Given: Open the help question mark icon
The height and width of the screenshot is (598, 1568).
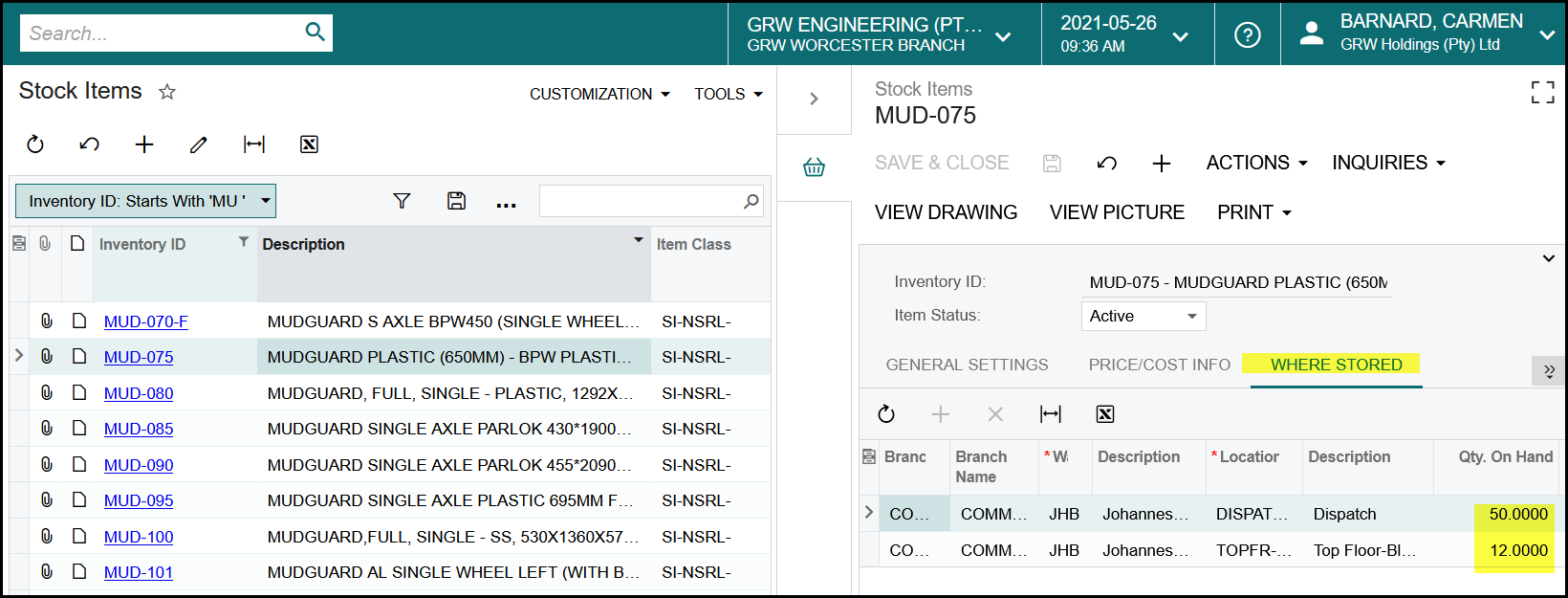Looking at the screenshot, I should point(1247,34).
